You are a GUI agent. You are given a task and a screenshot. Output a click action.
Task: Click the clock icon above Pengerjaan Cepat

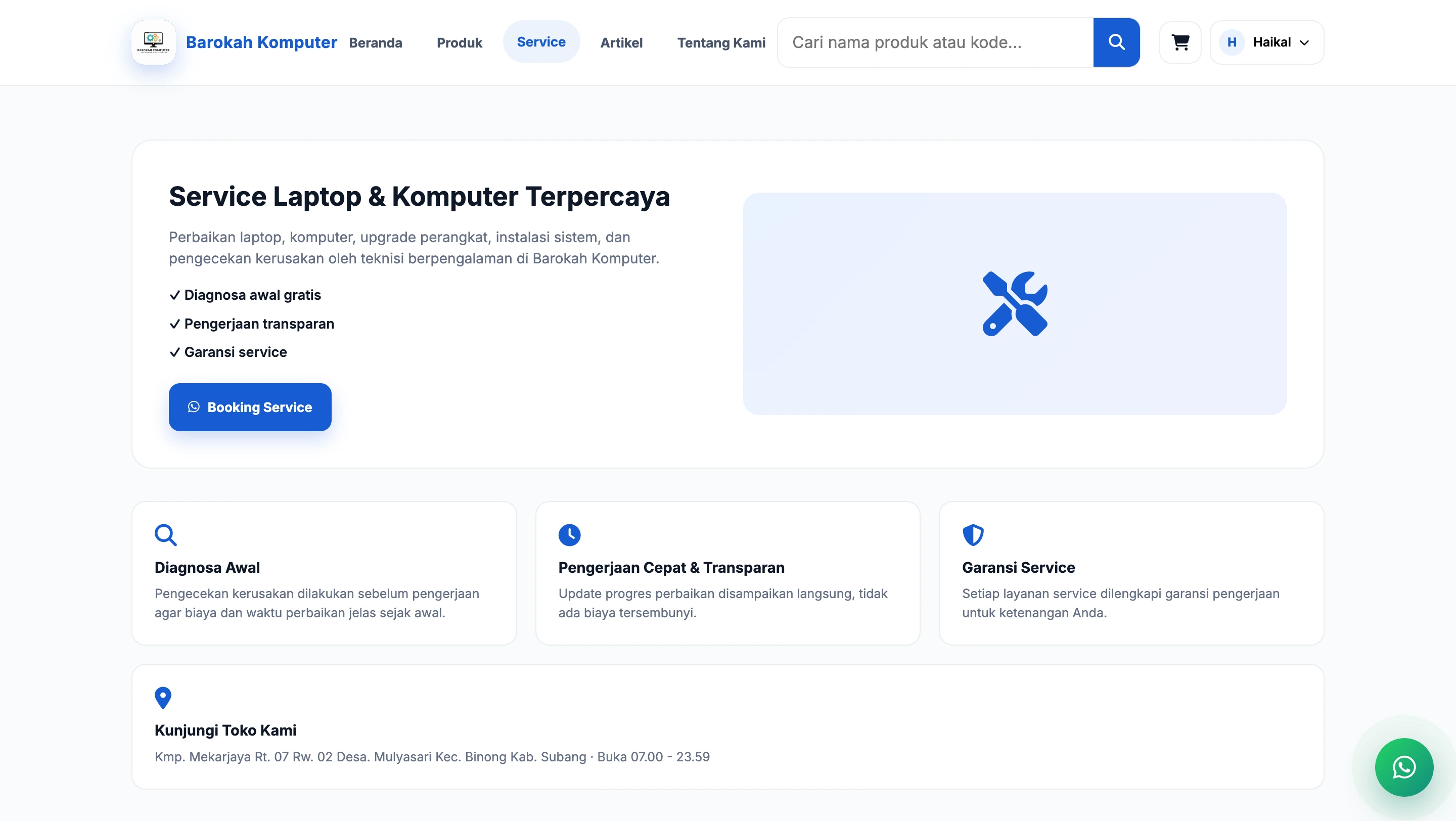click(x=569, y=534)
